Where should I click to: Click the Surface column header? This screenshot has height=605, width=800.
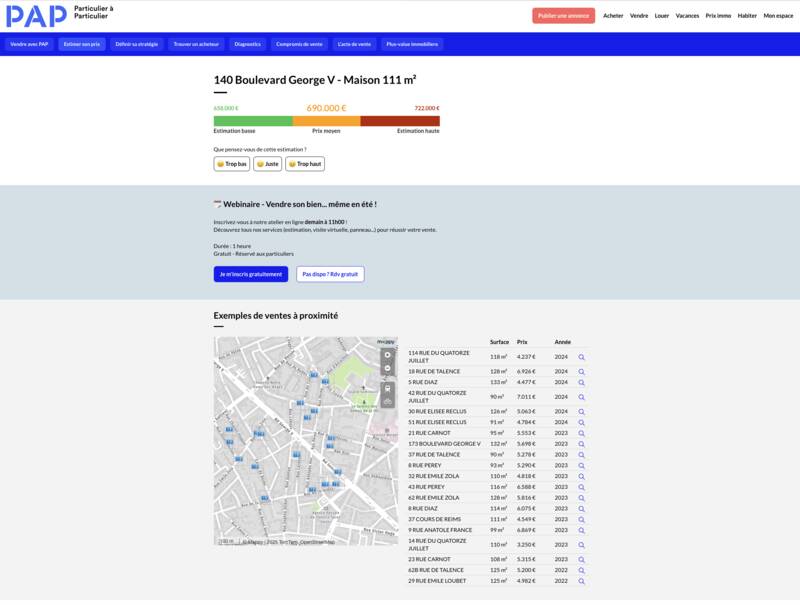[x=499, y=342]
